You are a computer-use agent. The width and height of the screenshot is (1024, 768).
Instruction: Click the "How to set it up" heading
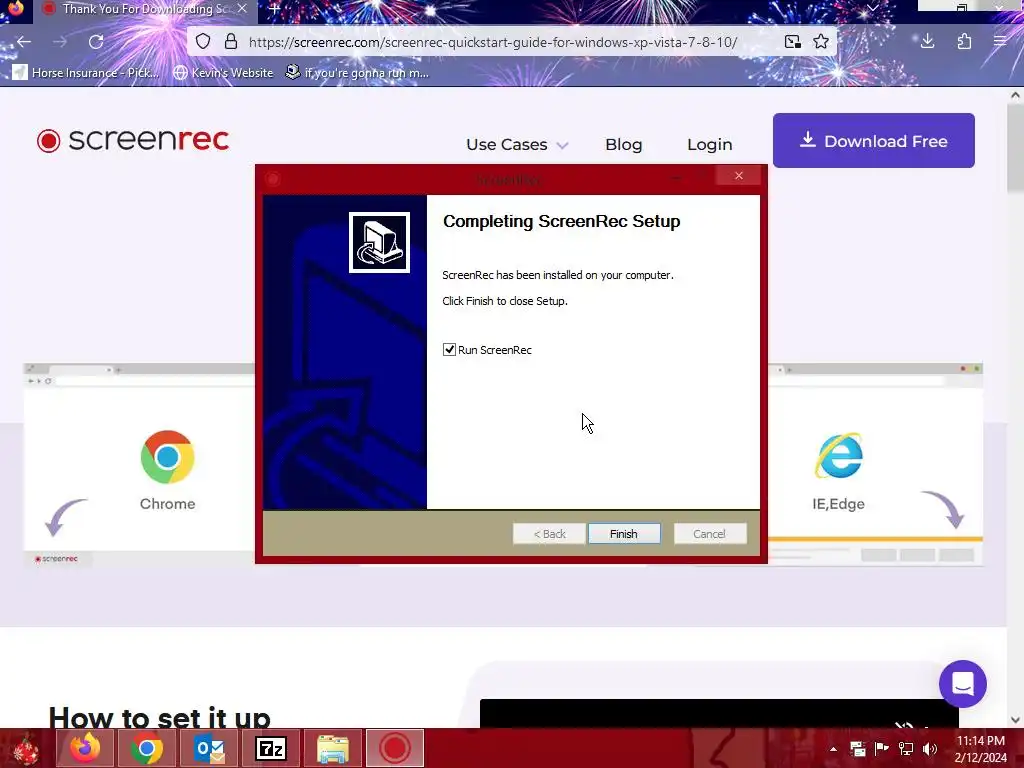click(159, 717)
